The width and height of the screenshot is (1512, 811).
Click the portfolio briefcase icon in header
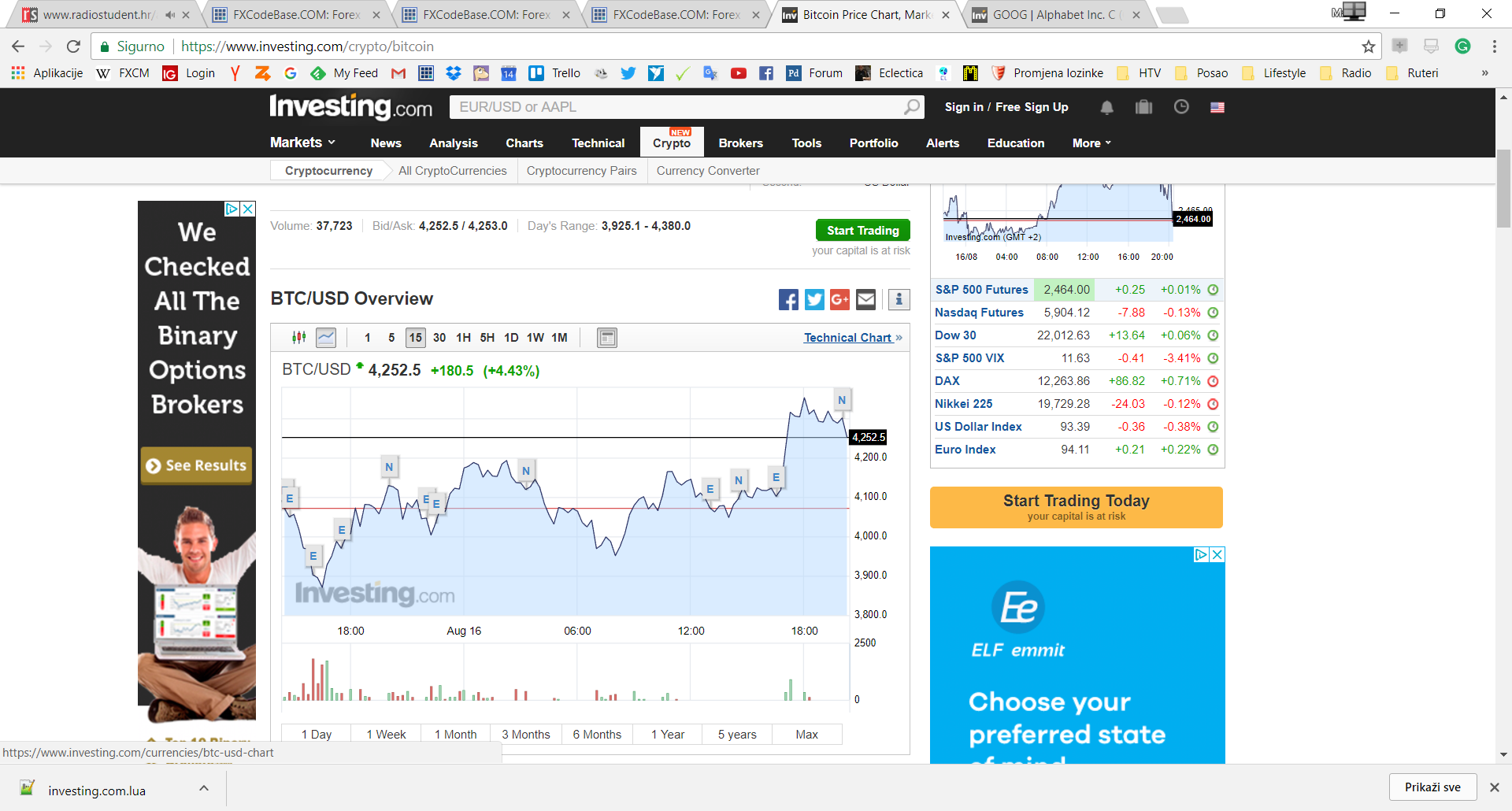tap(1143, 107)
